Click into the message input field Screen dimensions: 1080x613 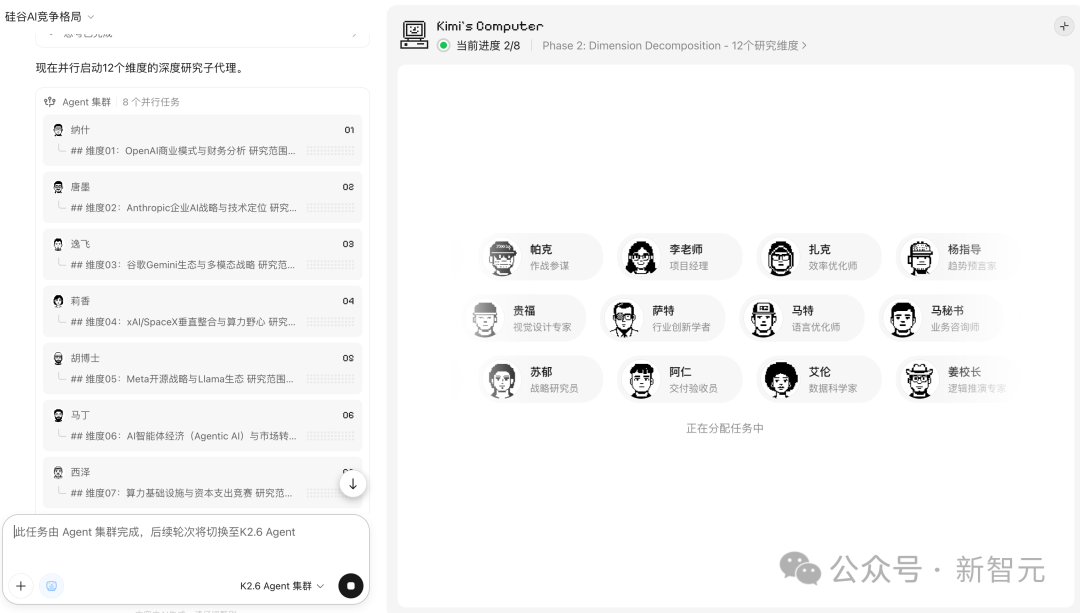click(185, 545)
